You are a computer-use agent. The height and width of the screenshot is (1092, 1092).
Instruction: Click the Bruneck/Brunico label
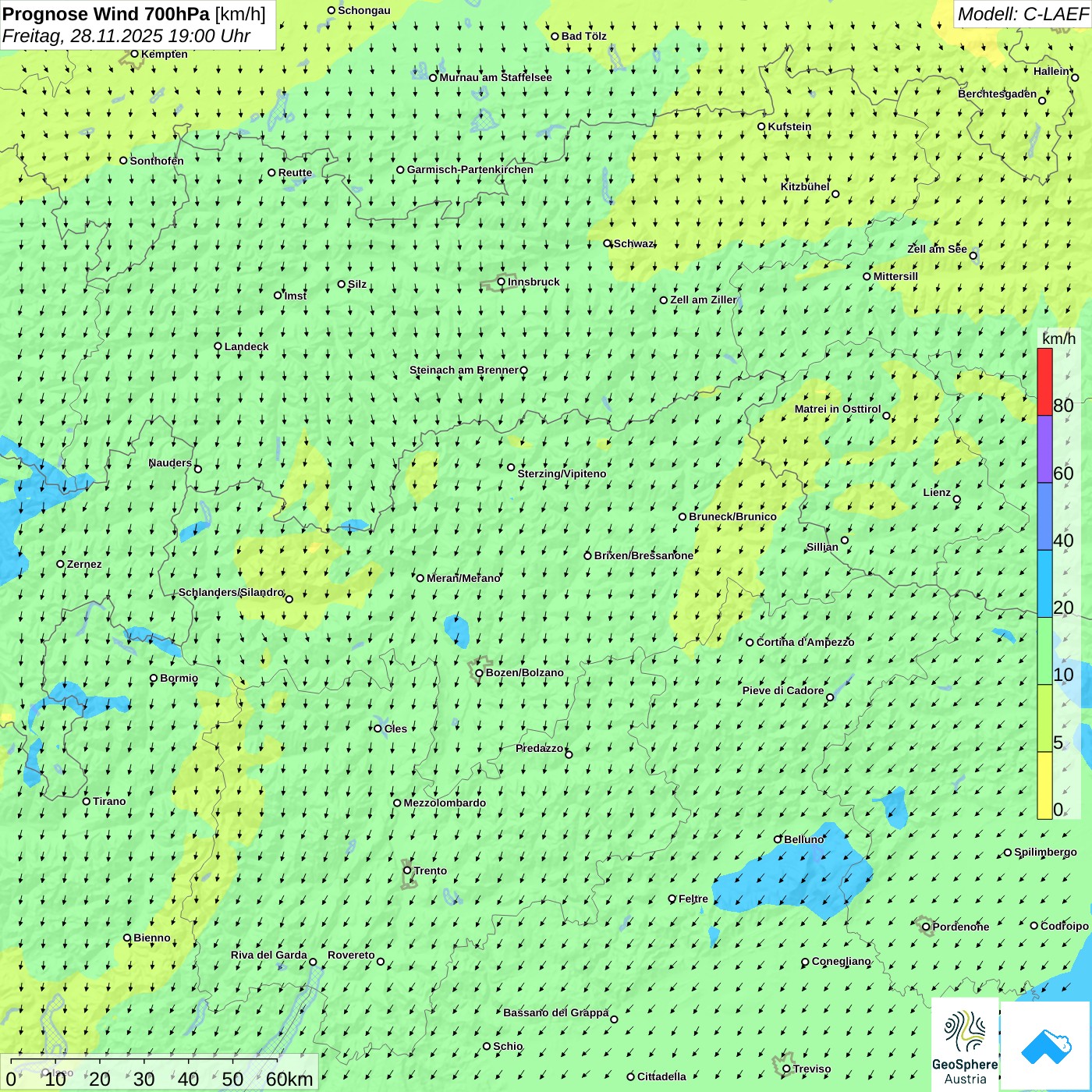coord(732,516)
